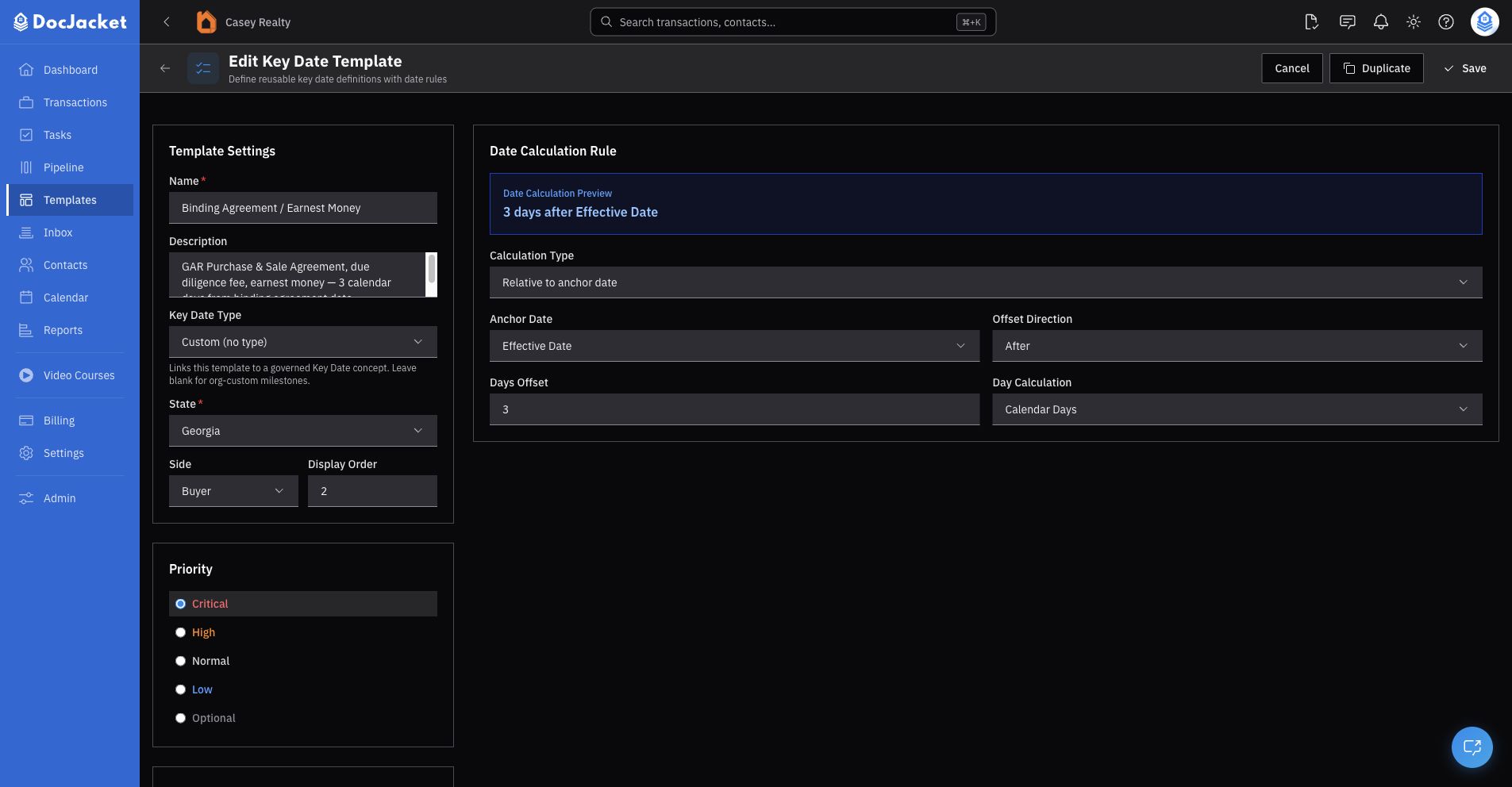This screenshot has height=787, width=1512.
Task: Toggle light theme sun icon
Action: click(1414, 22)
